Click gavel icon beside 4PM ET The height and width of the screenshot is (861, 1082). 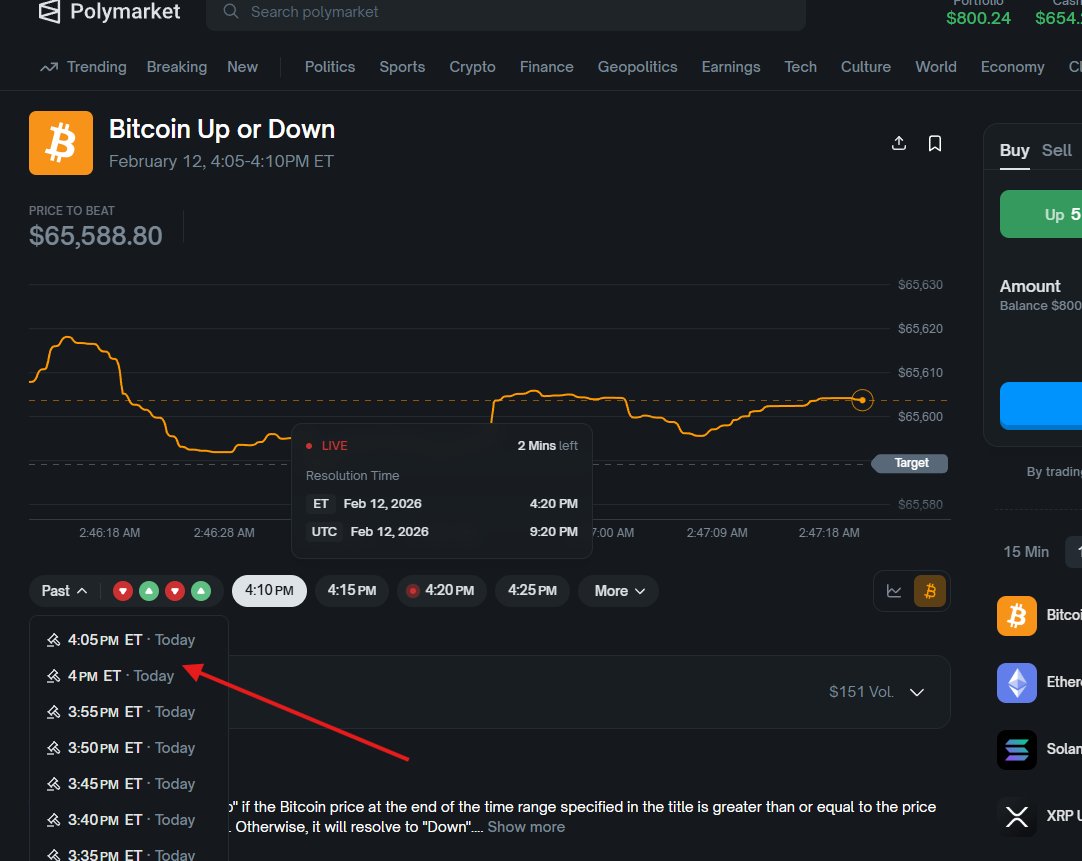[x=53, y=676]
